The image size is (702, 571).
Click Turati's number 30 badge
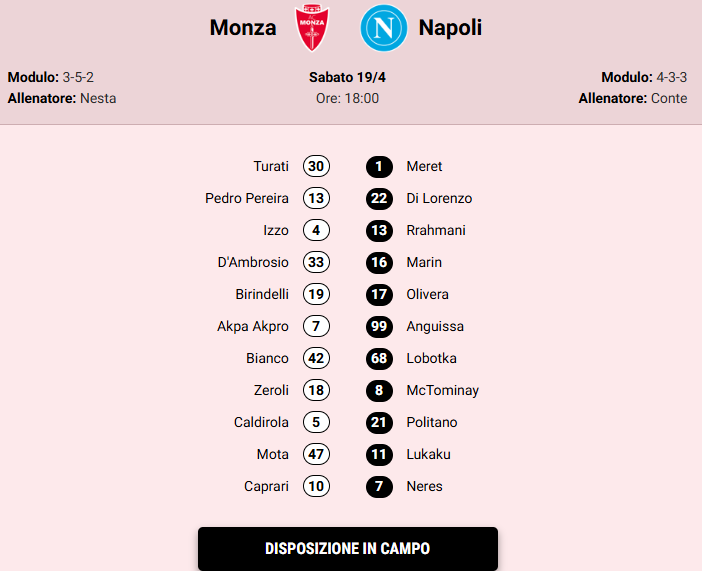[x=316, y=166]
